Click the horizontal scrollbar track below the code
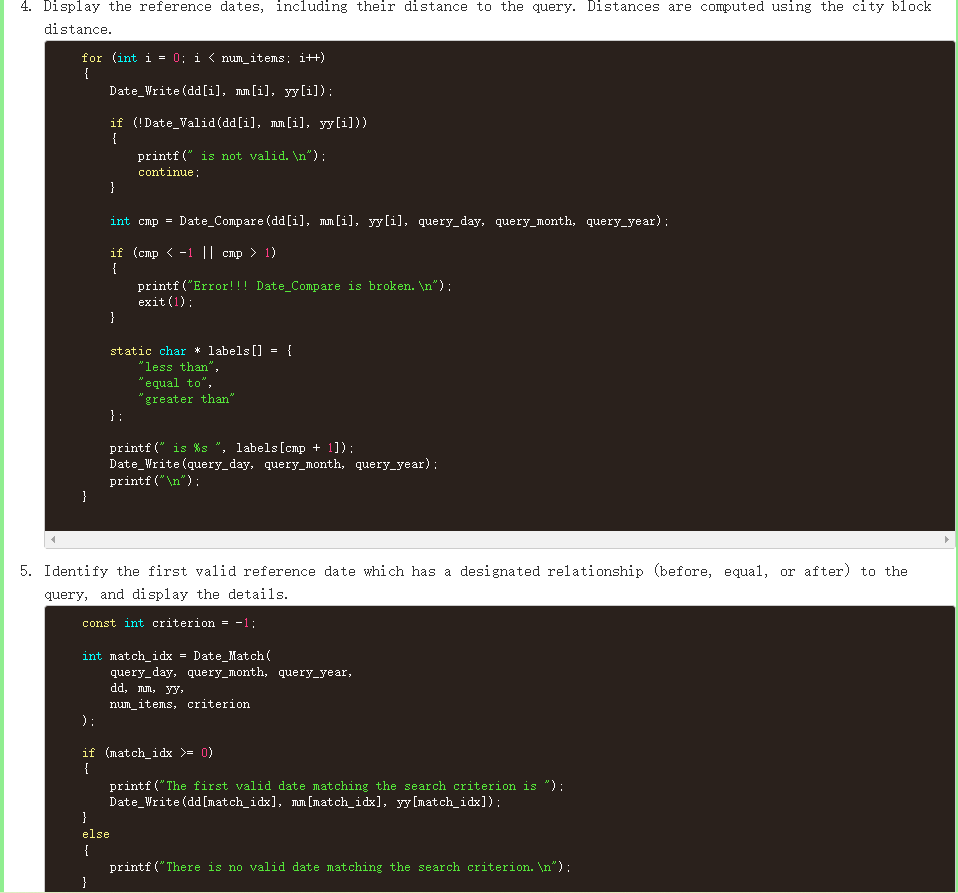Screen dimensions: 958x893 [500, 539]
